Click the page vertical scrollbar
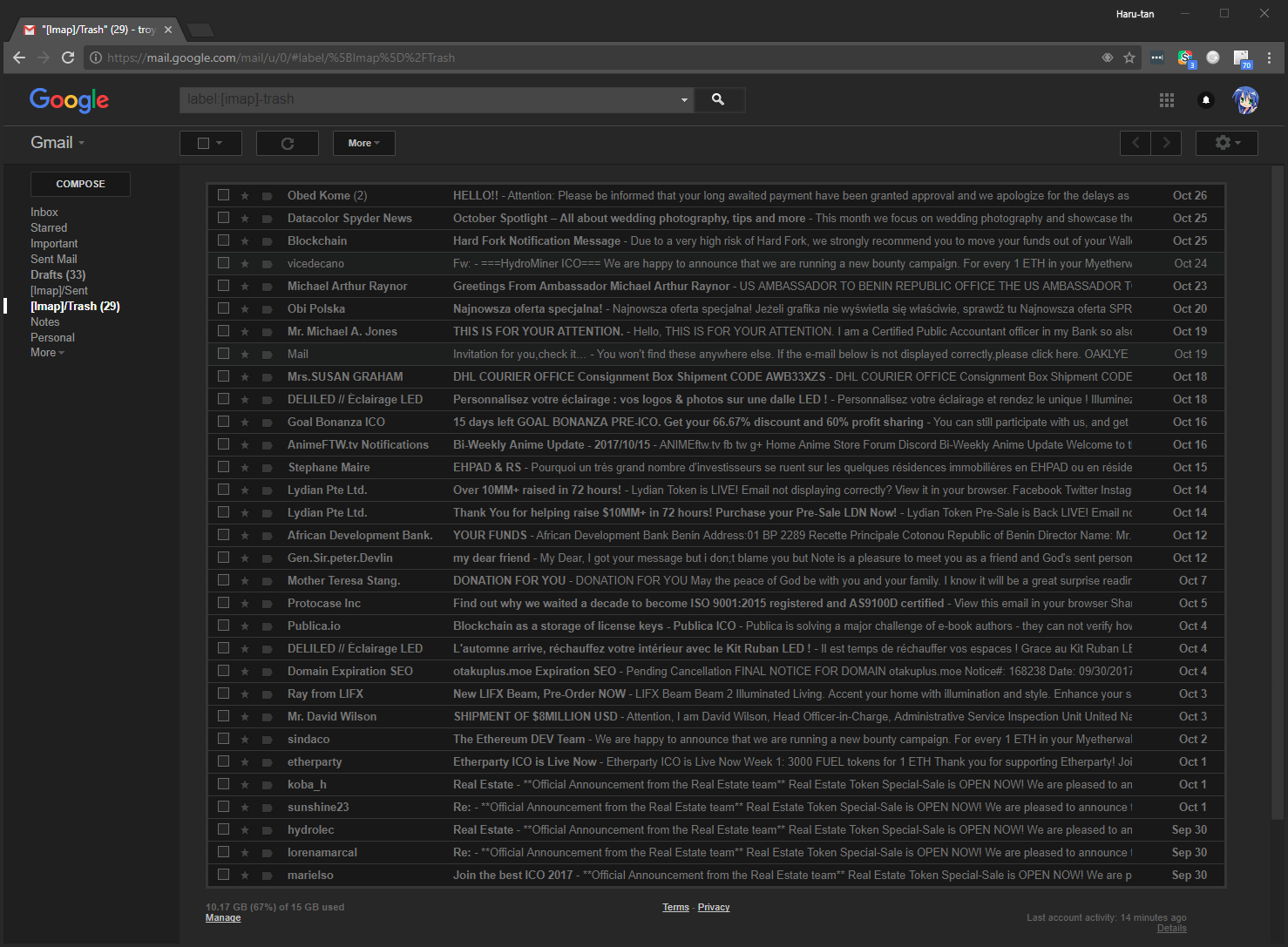Viewport: 1288px width, 947px height. pos(1278,492)
